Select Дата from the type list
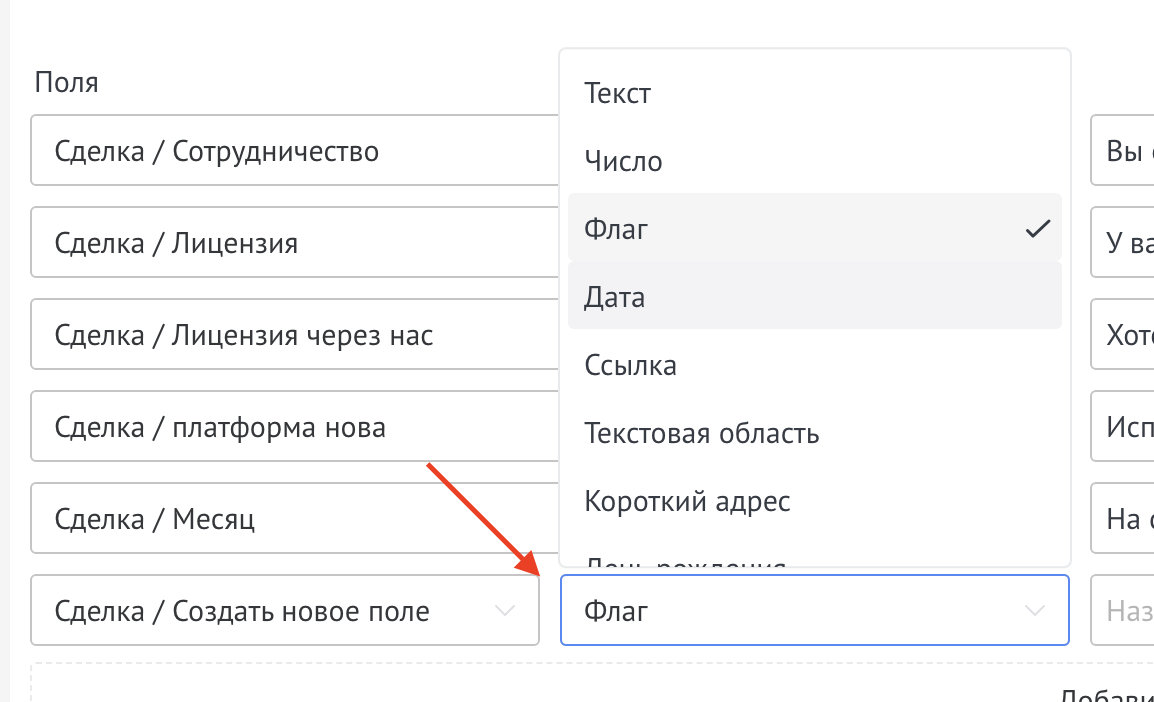The height and width of the screenshot is (702, 1154). (613, 296)
